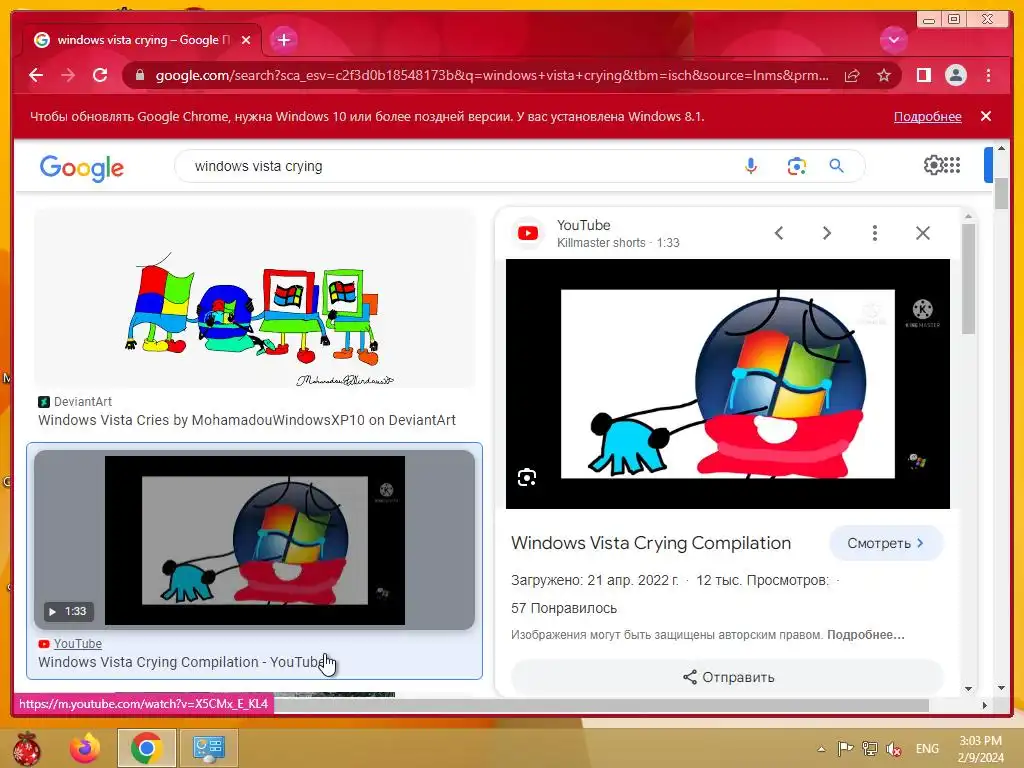
Task: Click the Christmas ornament Start button
Action: tap(27, 748)
